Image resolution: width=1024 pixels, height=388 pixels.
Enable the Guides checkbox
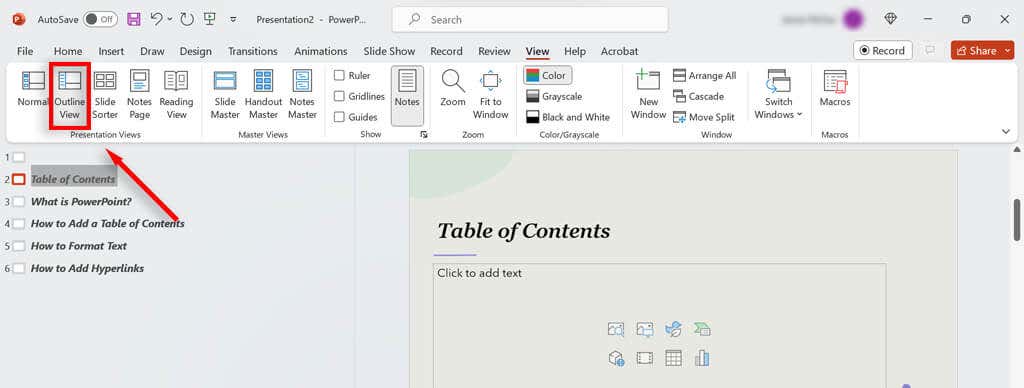coord(339,117)
